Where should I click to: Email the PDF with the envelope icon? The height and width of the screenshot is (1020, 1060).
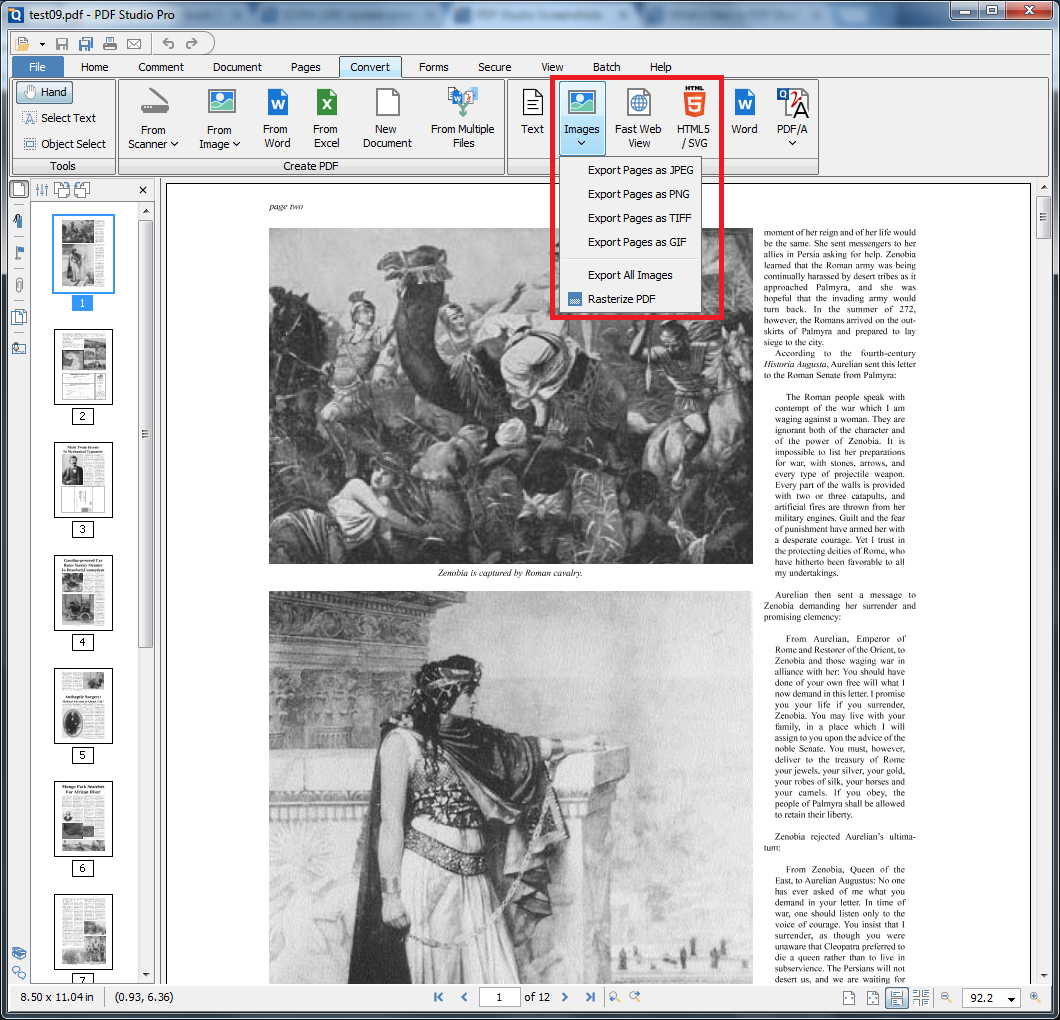pyautogui.click(x=134, y=44)
